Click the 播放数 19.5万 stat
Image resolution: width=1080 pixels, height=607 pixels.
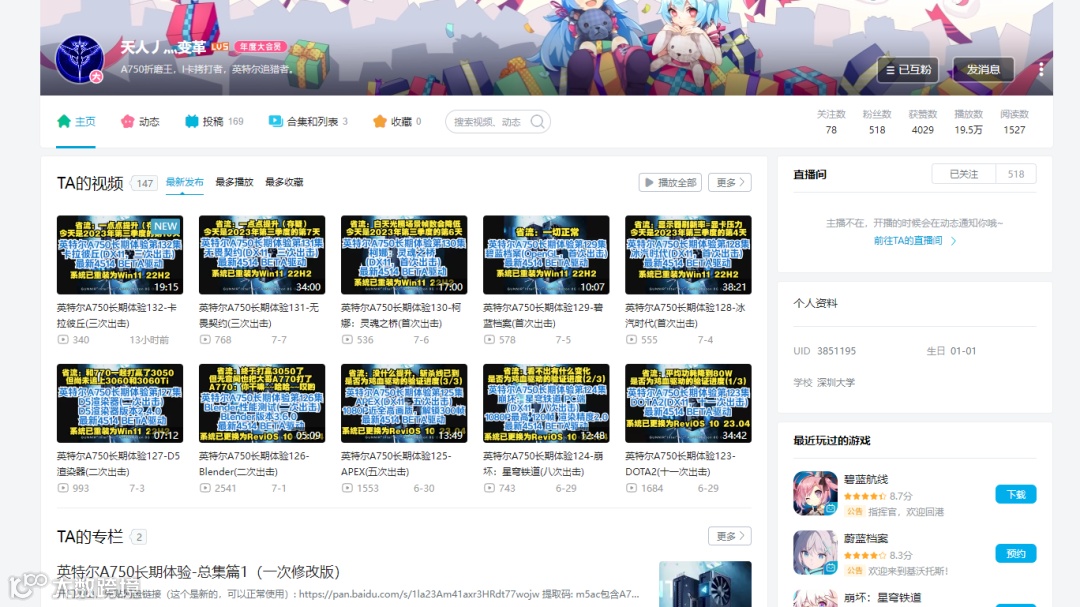coord(968,122)
